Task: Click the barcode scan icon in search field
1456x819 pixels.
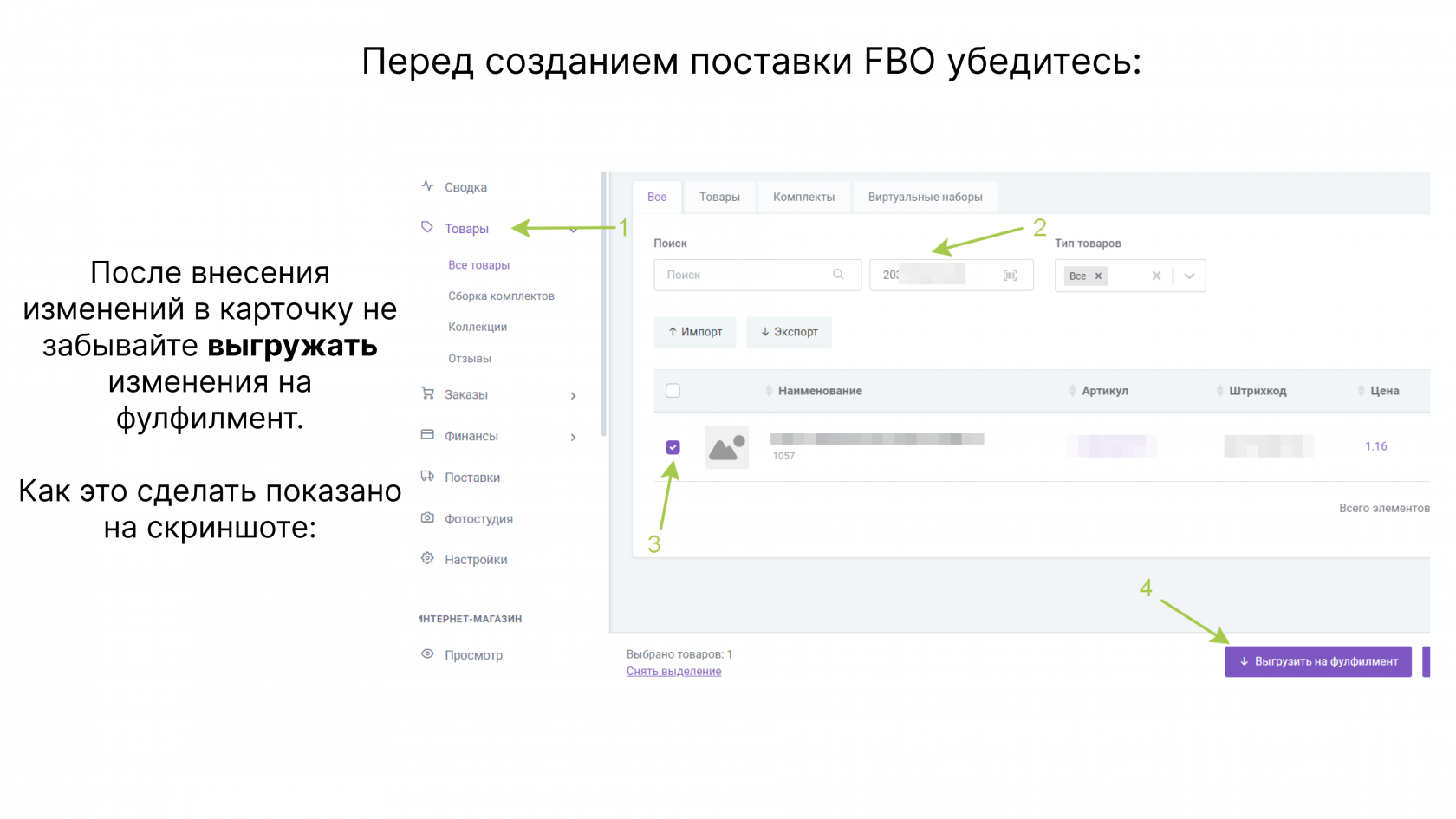Action: coord(1010,276)
